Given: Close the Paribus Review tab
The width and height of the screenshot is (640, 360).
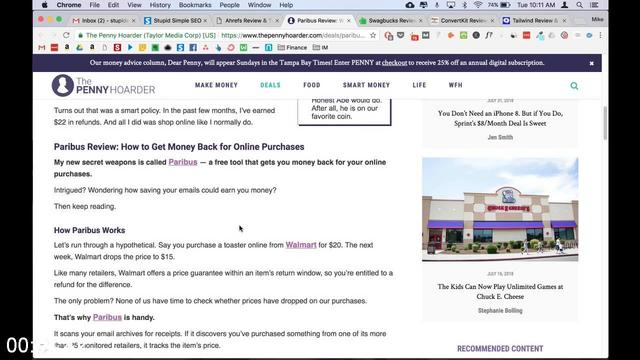Looking at the screenshot, I should coord(349,20).
